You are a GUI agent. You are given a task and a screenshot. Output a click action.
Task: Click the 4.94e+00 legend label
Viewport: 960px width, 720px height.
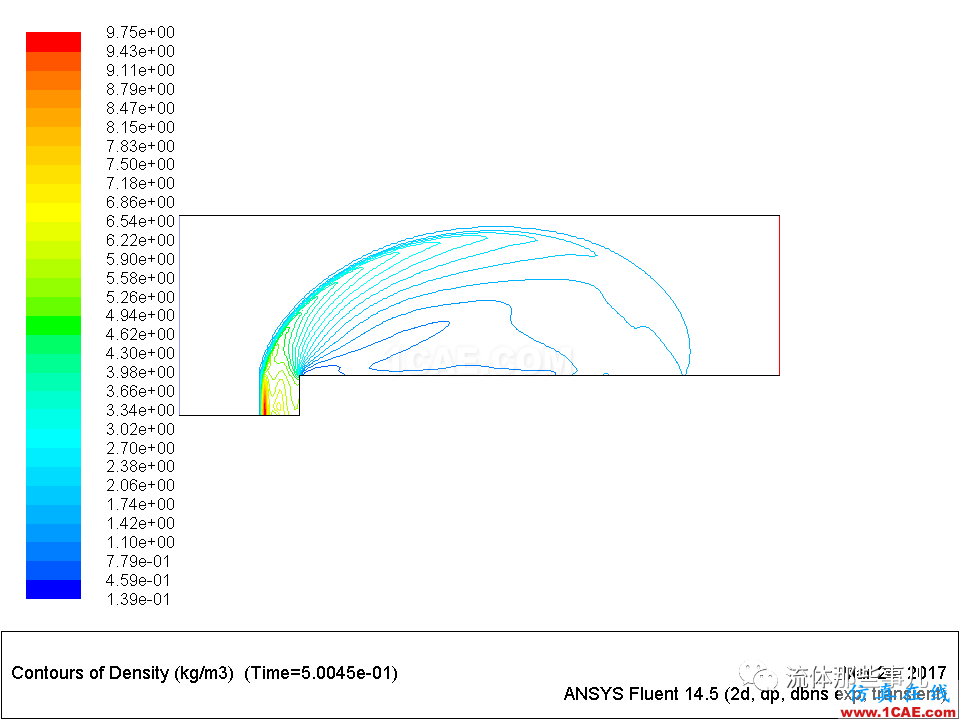tap(140, 316)
